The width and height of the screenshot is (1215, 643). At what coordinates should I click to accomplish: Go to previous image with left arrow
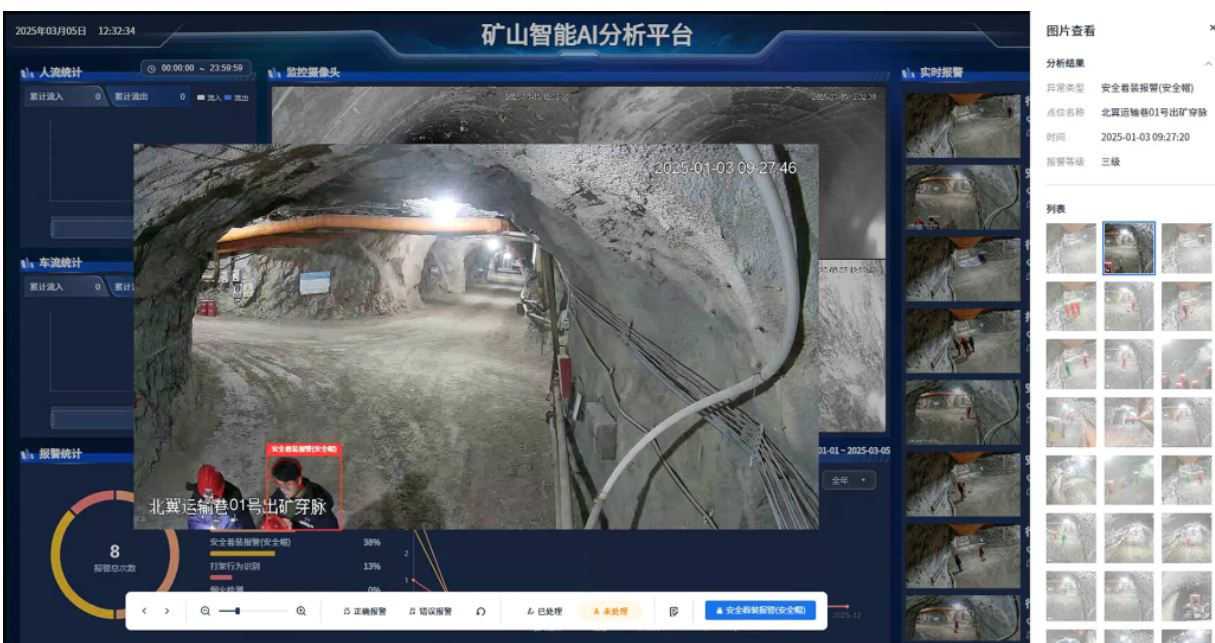coord(144,611)
